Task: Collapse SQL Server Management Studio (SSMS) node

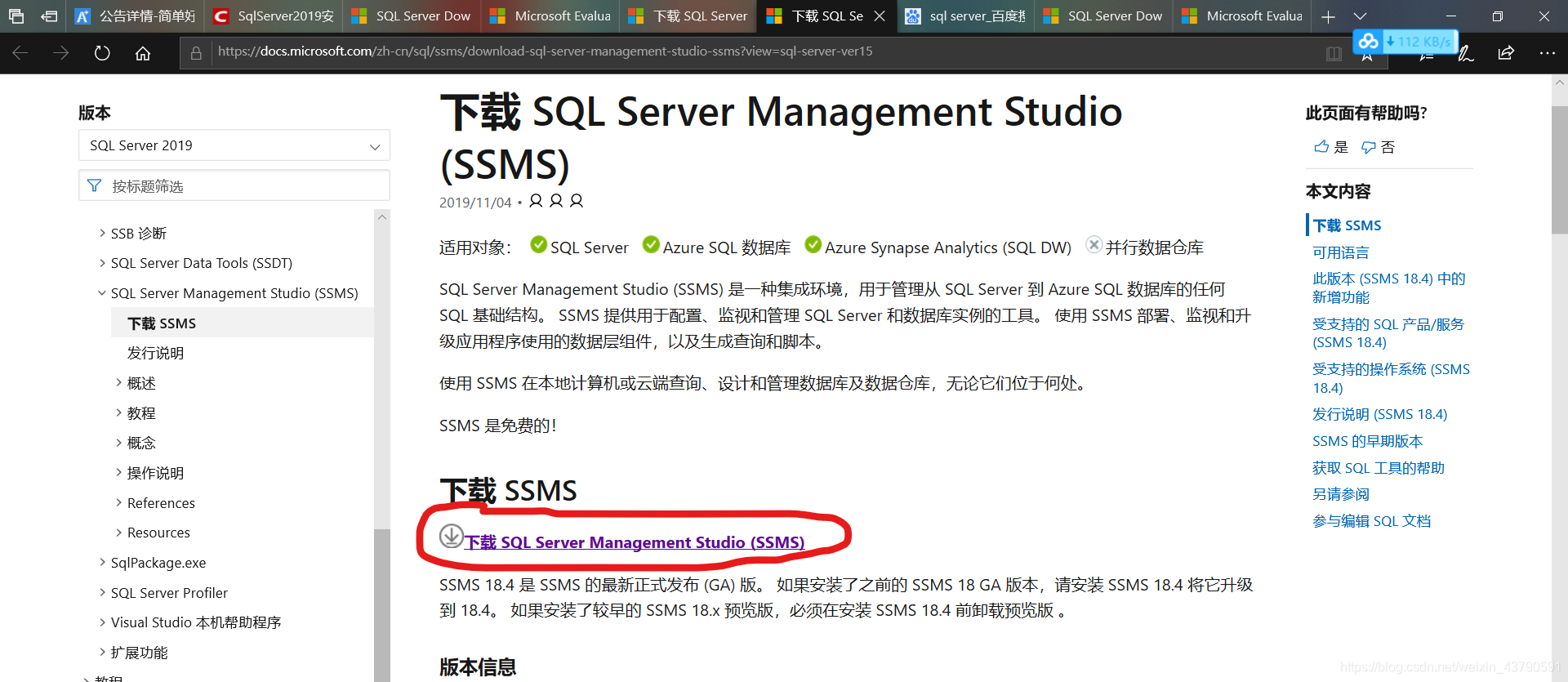Action: (x=102, y=293)
